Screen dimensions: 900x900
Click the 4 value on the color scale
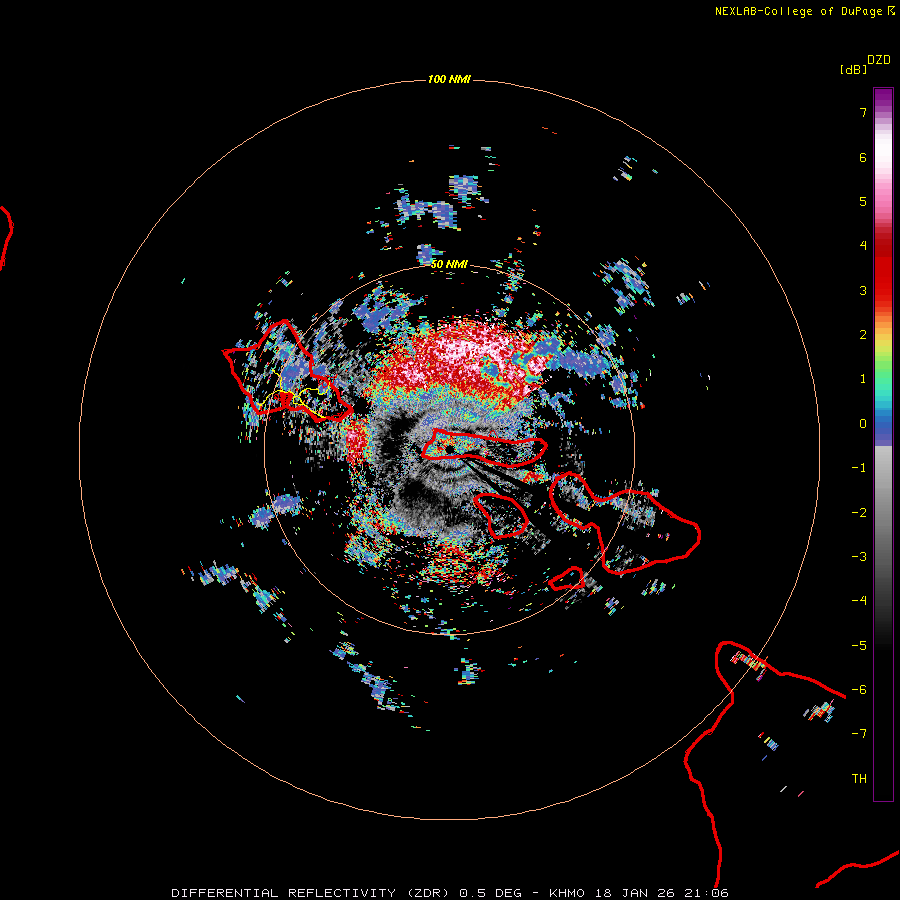(x=863, y=246)
